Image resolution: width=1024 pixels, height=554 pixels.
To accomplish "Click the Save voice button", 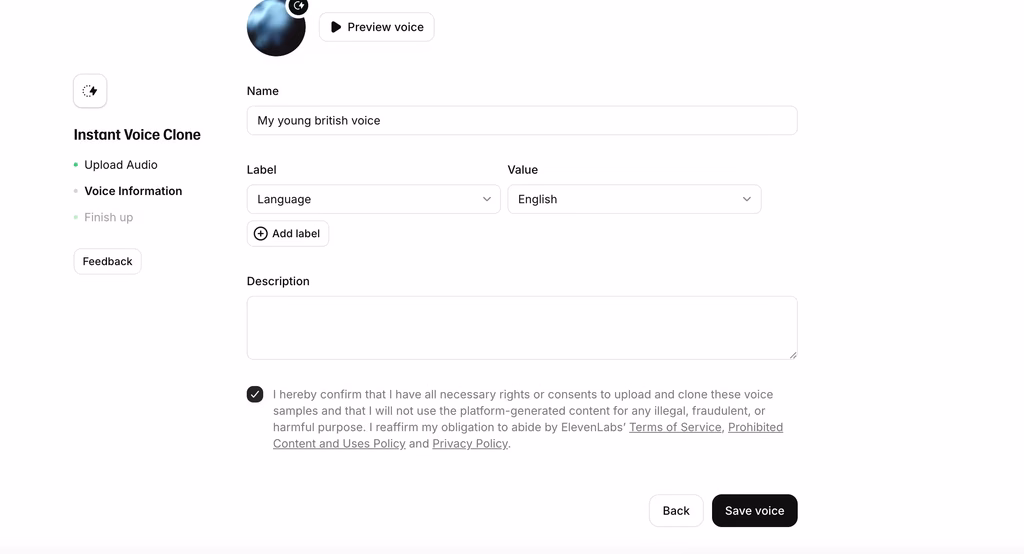I will pos(754,511).
